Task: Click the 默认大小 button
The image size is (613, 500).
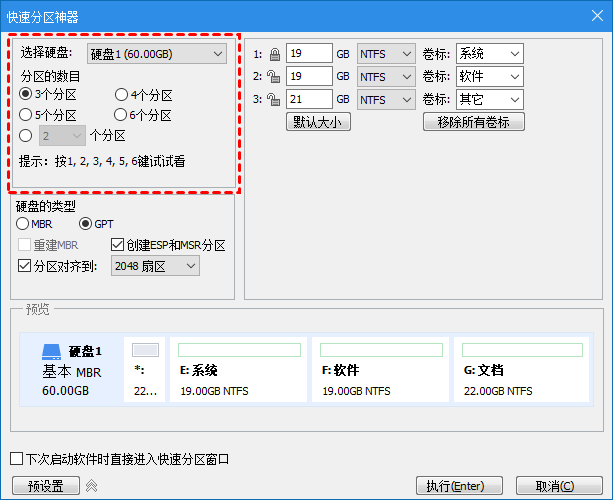Action: (318, 122)
